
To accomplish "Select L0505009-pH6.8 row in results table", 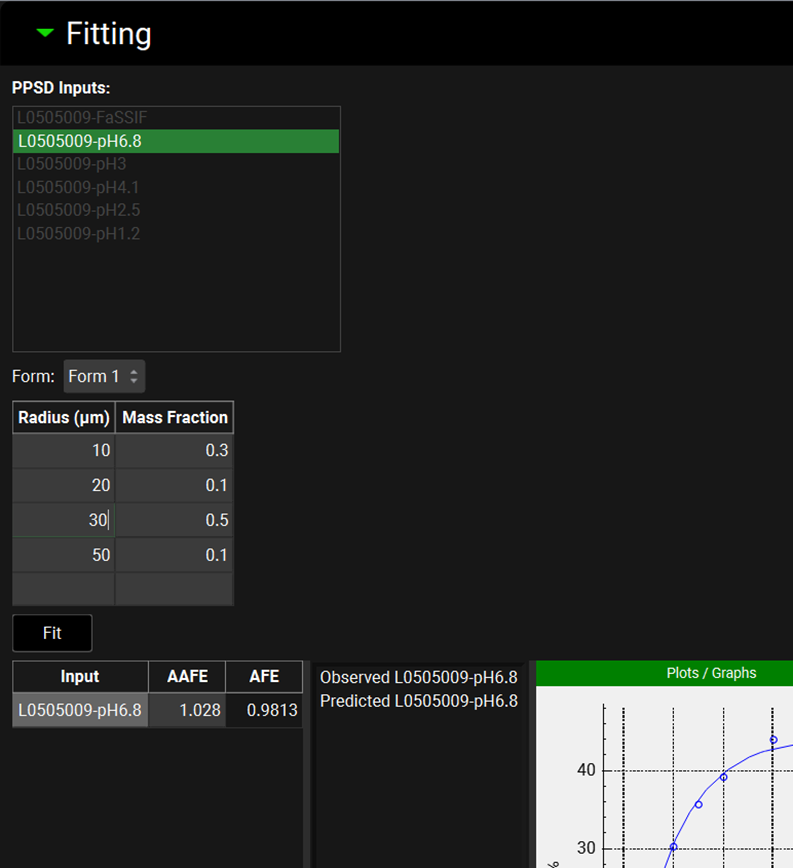I will 80,711.
